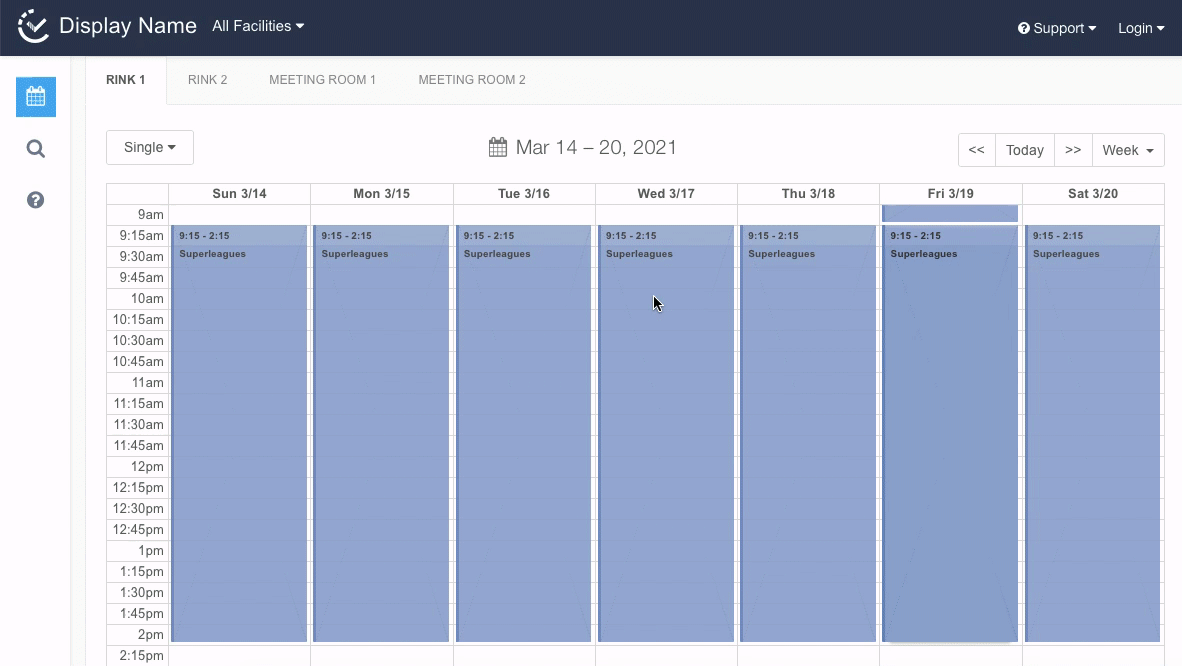Switch to the Meeting Room 1 tab
Image resolution: width=1182 pixels, height=666 pixels.
[322, 80]
